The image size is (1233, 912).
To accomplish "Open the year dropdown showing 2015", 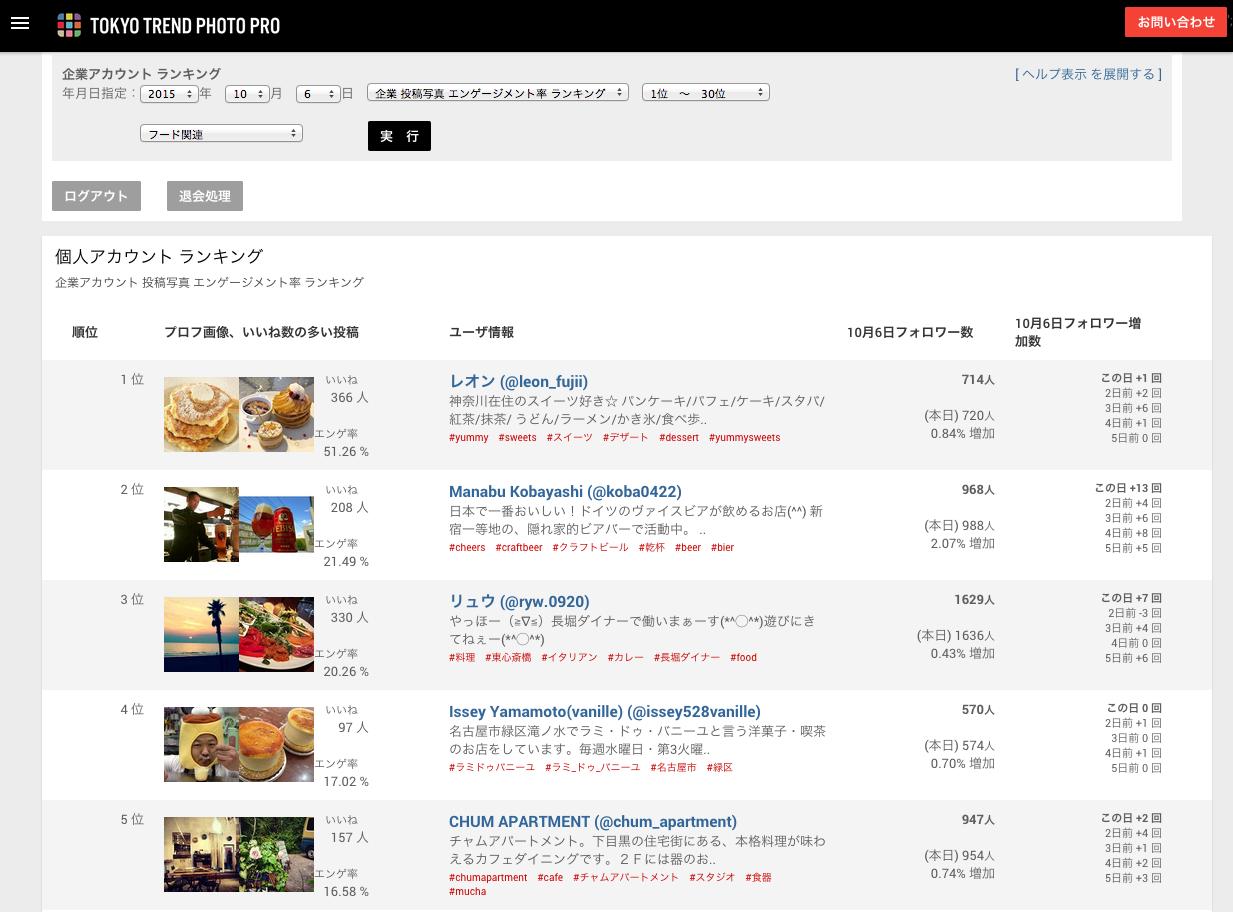I will [x=169, y=94].
